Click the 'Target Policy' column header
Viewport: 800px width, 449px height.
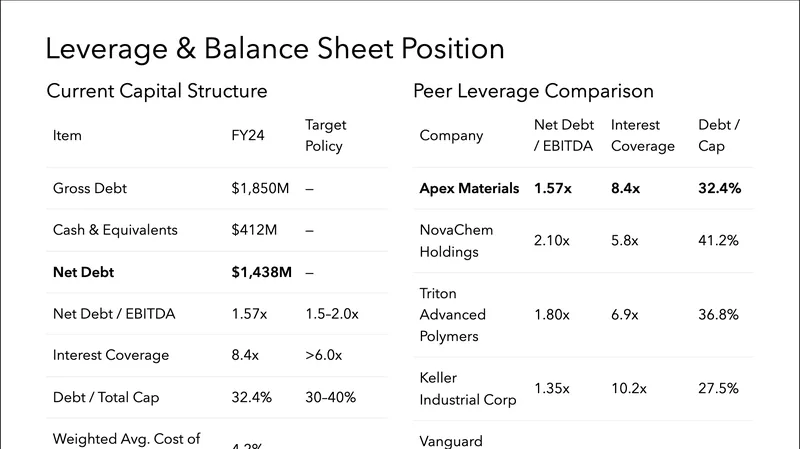(x=324, y=135)
